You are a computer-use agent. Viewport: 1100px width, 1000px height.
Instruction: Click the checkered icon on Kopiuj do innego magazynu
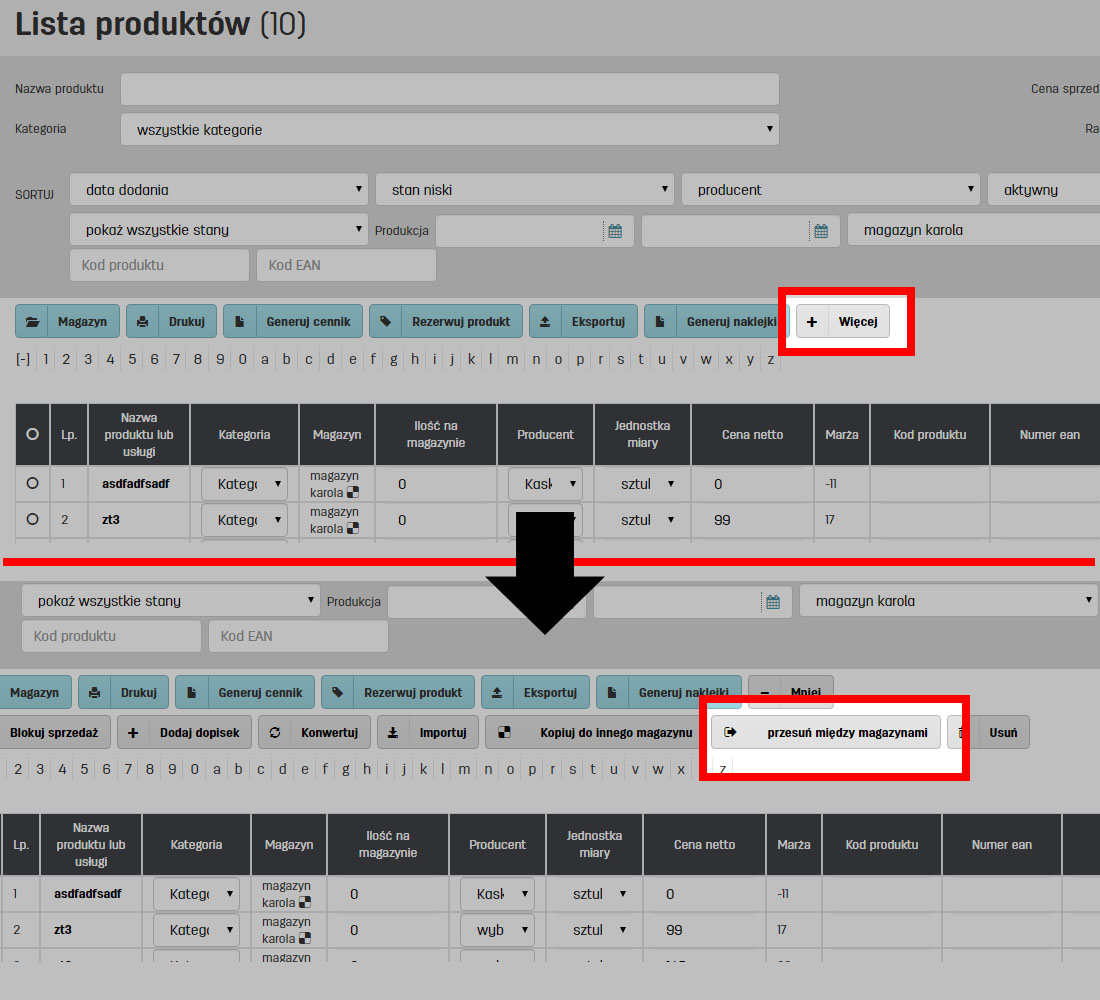pos(504,732)
